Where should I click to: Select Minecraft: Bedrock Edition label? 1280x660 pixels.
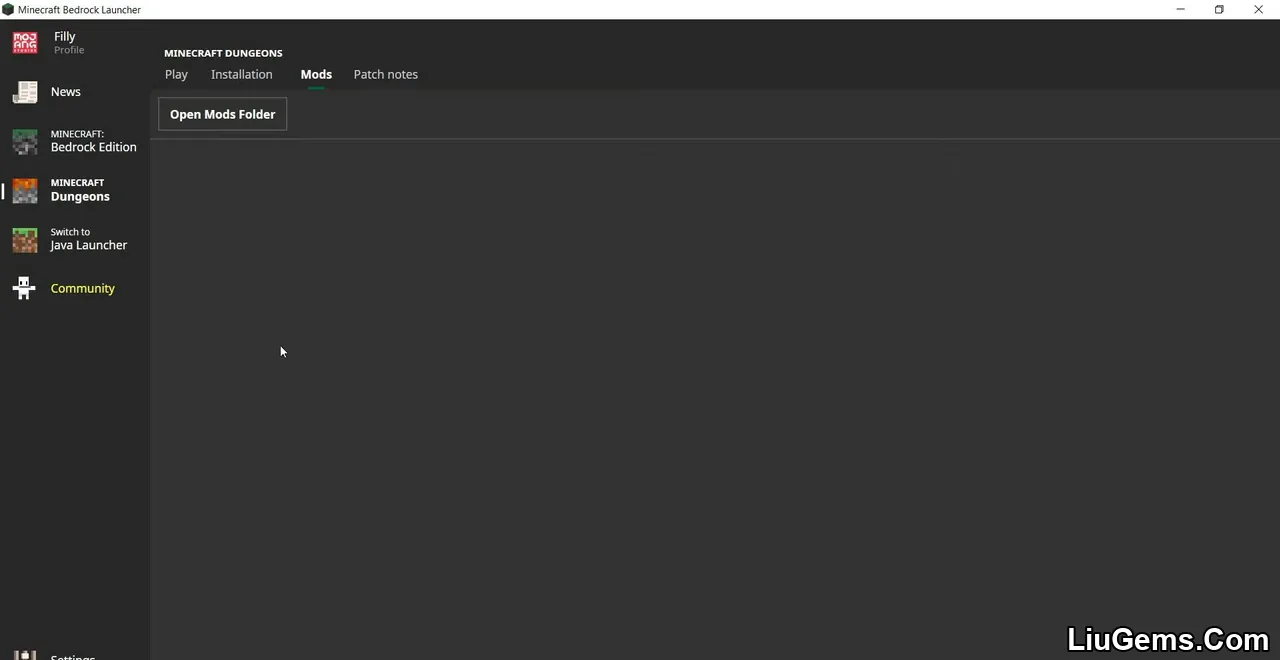coord(94,141)
